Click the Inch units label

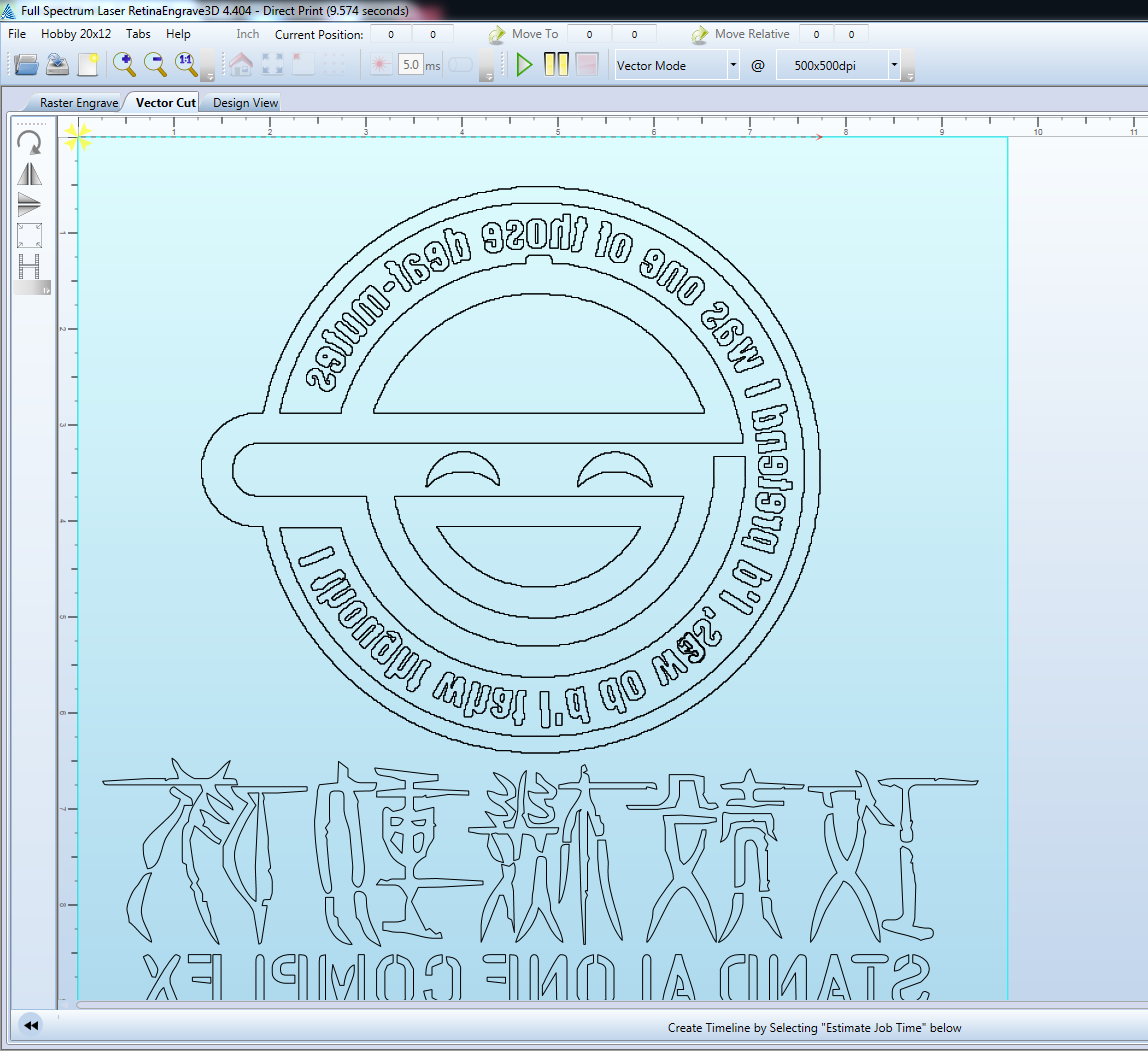pos(247,34)
